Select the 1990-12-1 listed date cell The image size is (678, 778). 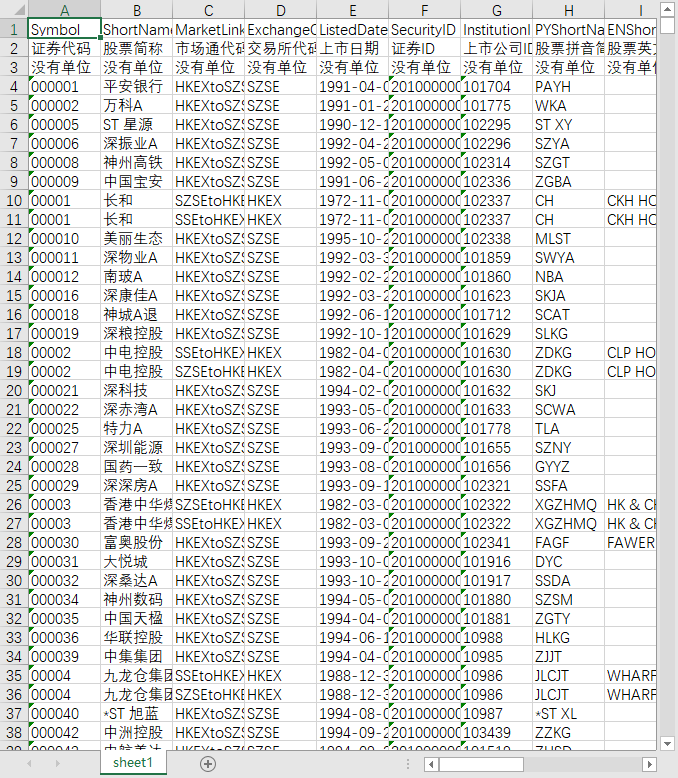tap(352, 125)
